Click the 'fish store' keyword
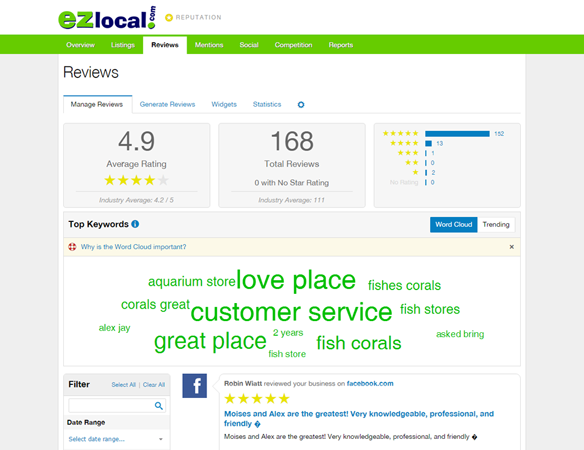 point(287,354)
